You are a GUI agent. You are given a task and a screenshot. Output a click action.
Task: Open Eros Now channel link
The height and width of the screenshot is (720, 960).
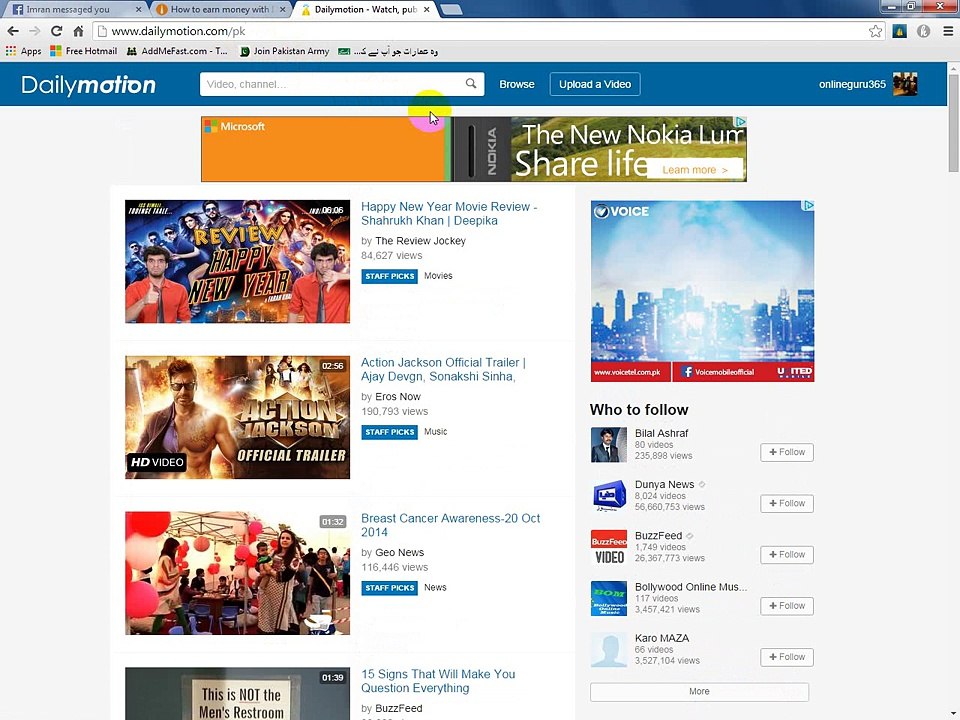pos(397,397)
